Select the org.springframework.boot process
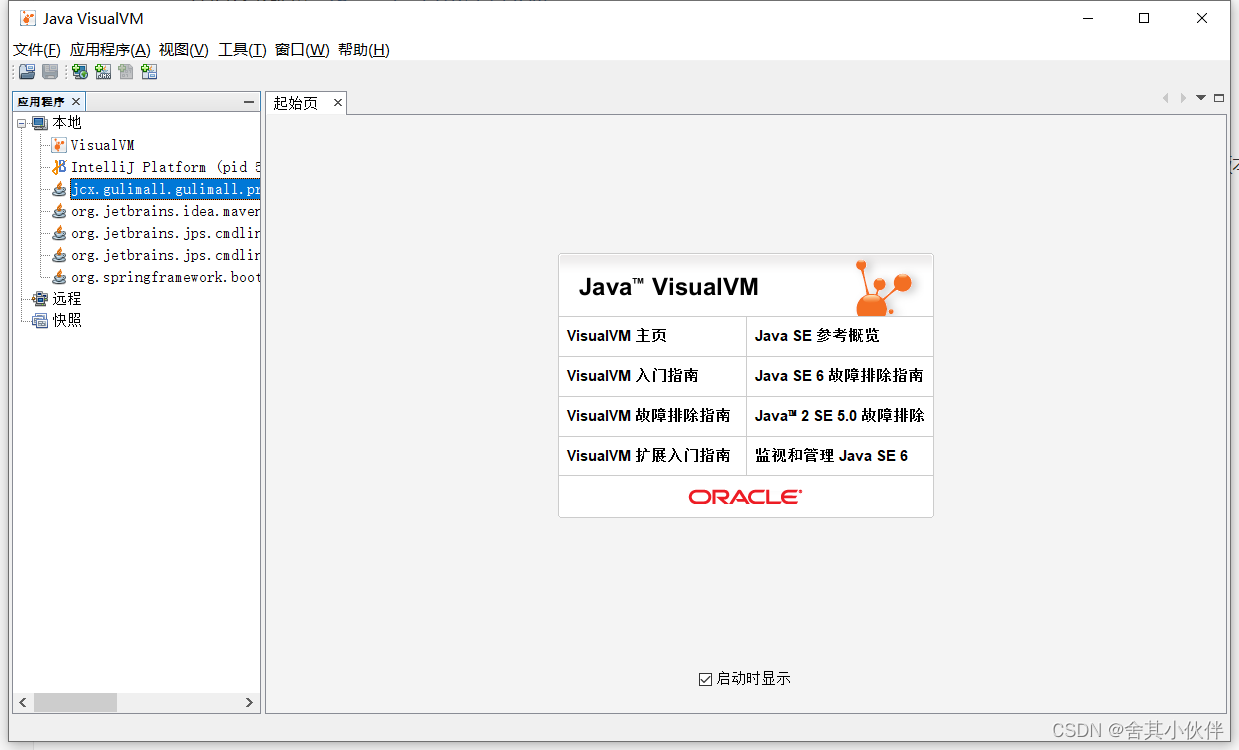This screenshot has height=750, width=1239. tap(165, 277)
